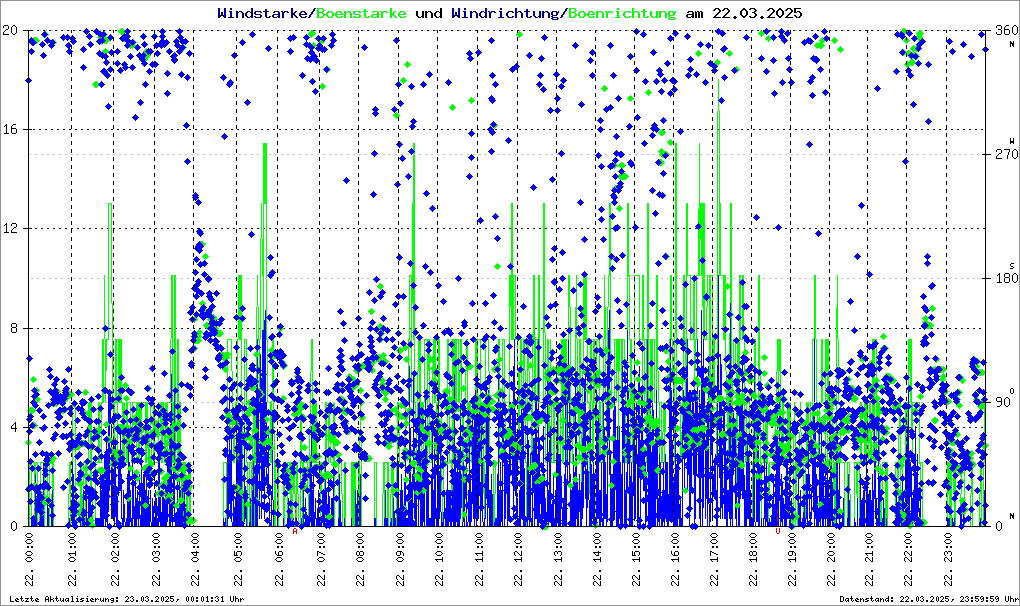Select the 00:00 time axis label
This screenshot has height=606, width=1020.
(30, 559)
